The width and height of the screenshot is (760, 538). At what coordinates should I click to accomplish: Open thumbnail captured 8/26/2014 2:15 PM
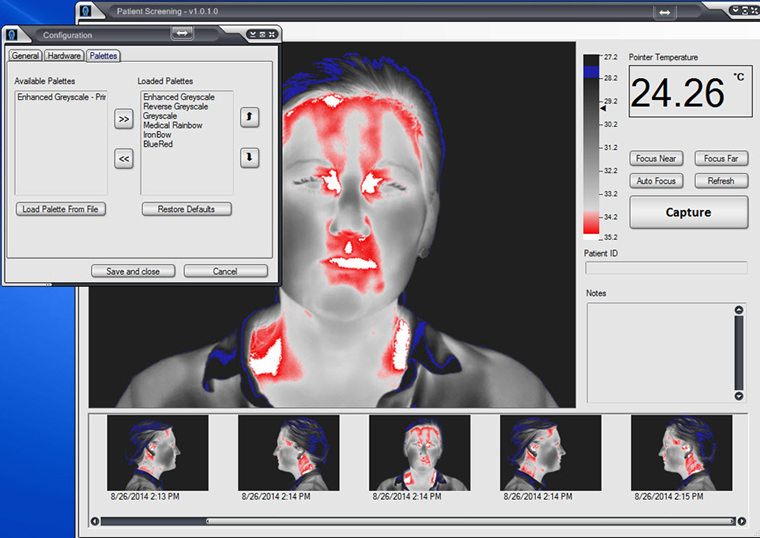[x=681, y=453]
